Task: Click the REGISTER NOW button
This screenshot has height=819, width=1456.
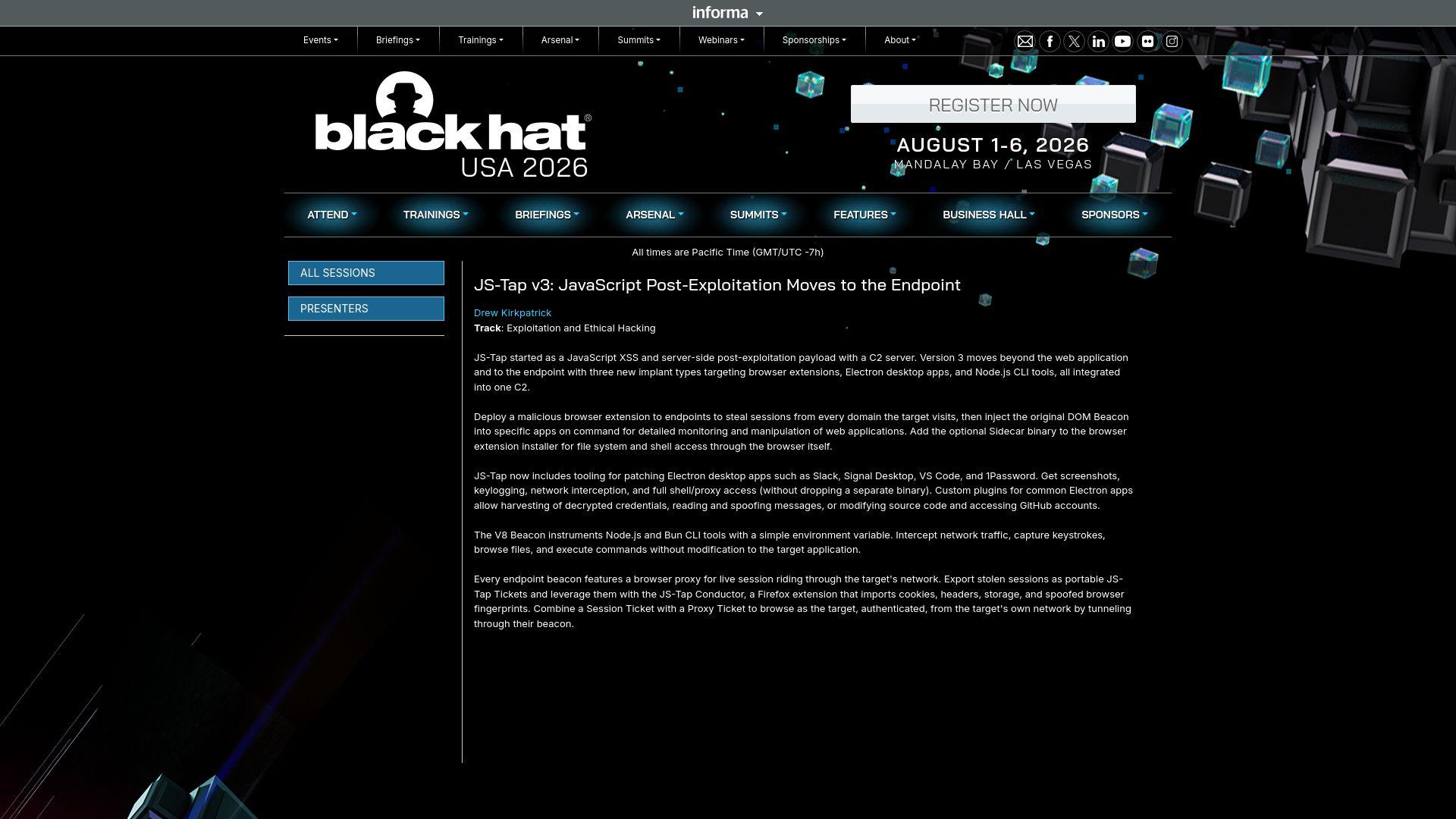Action: point(993,105)
